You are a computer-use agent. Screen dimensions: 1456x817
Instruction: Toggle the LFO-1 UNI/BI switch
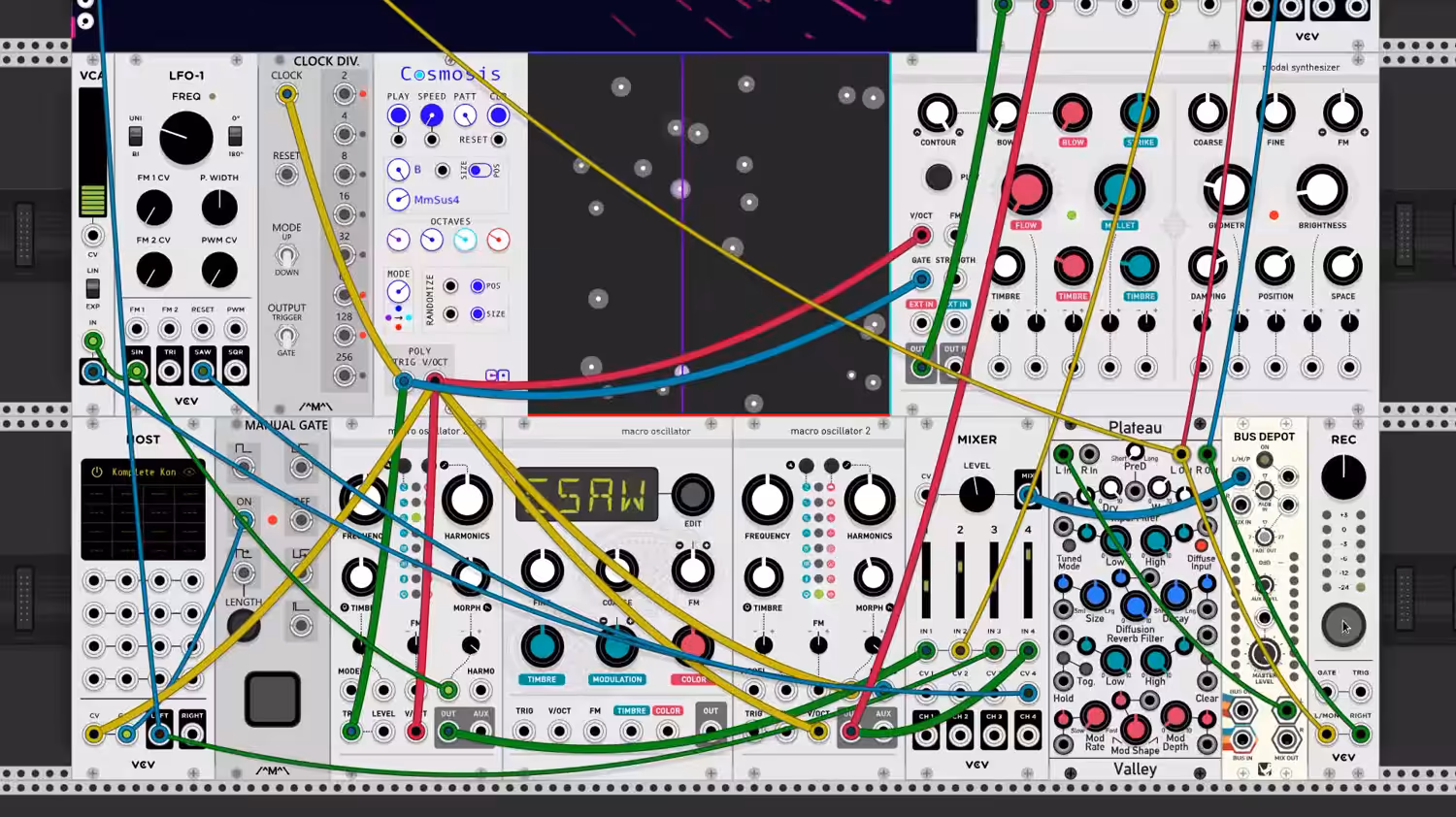[x=136, y=136]
